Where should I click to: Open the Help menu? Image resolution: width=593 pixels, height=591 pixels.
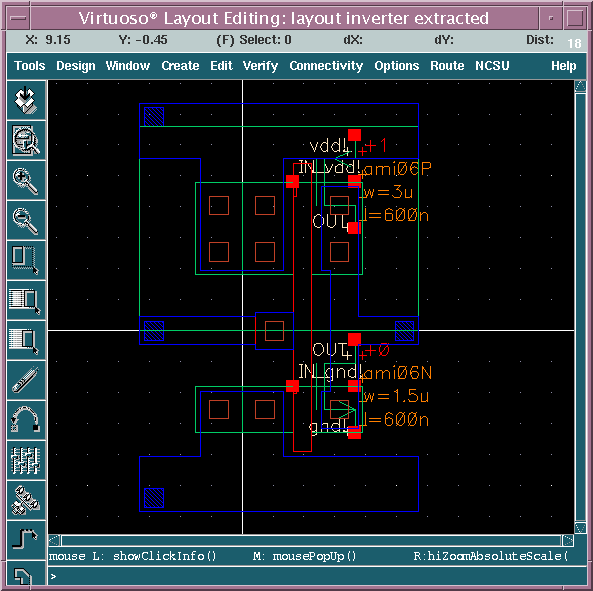564,66
